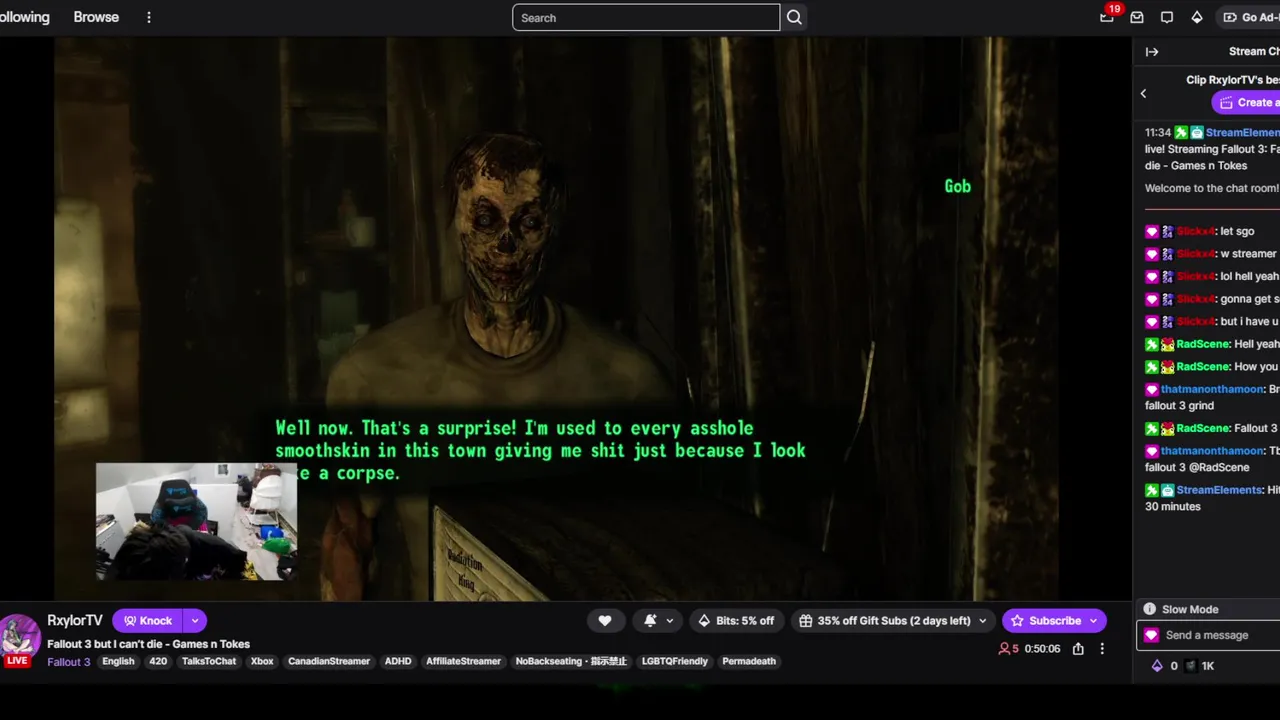Expand the dropdown arrow beside Knock
Viewport: 1280px width, 720px height.
[x=195, y=620]
